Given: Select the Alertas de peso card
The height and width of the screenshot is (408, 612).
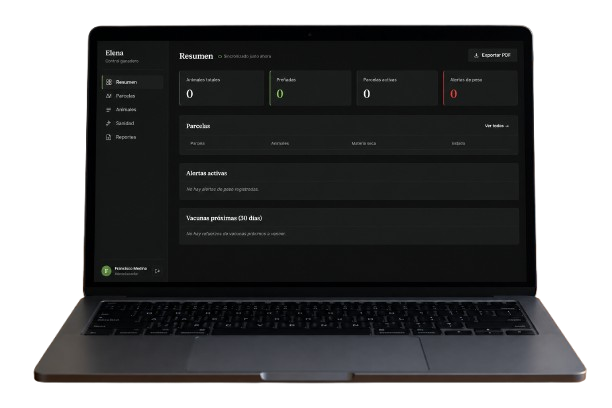Looking at the screenshot, I should click(480, 88).
